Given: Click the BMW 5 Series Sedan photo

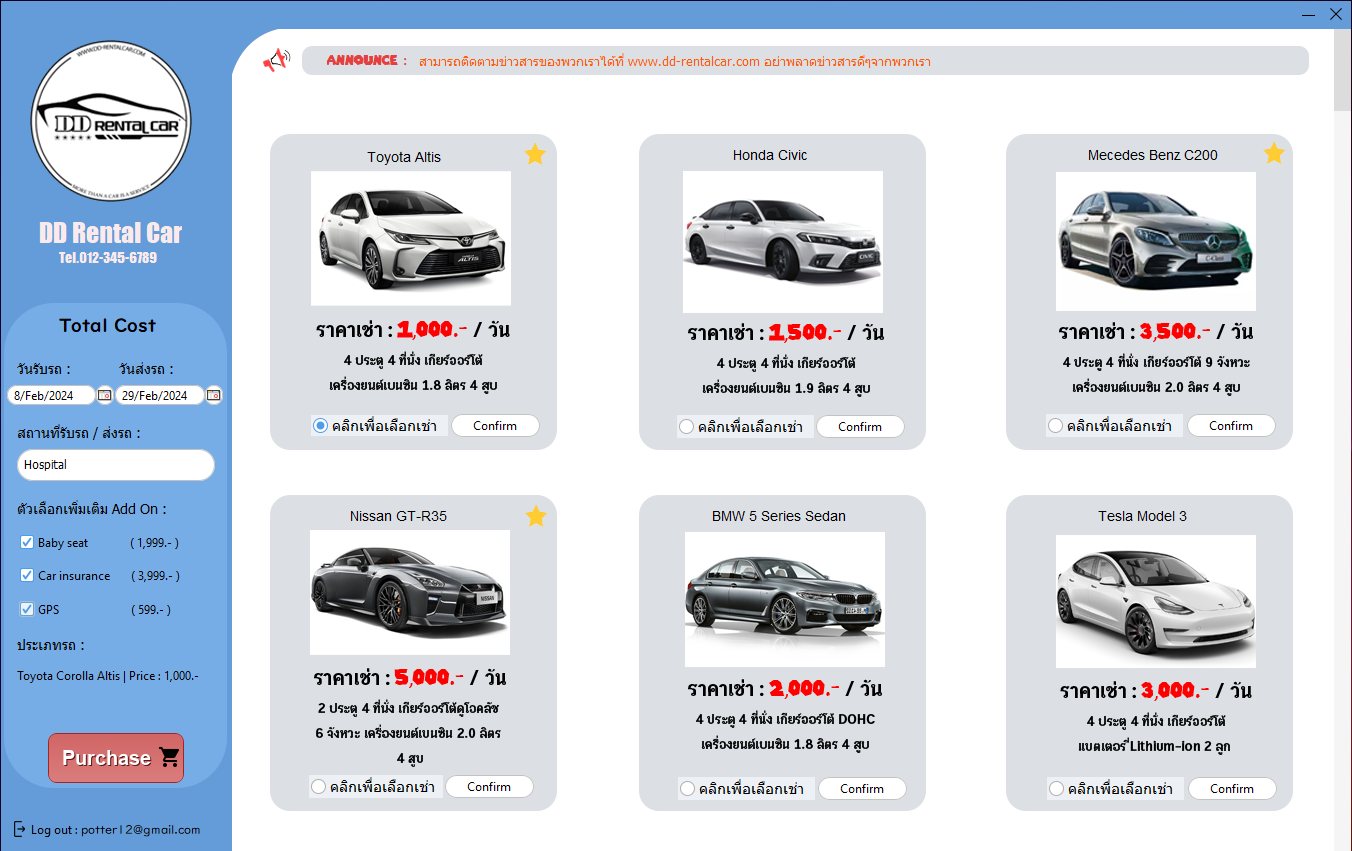Looking at the screenshot, I should [785, 599].
